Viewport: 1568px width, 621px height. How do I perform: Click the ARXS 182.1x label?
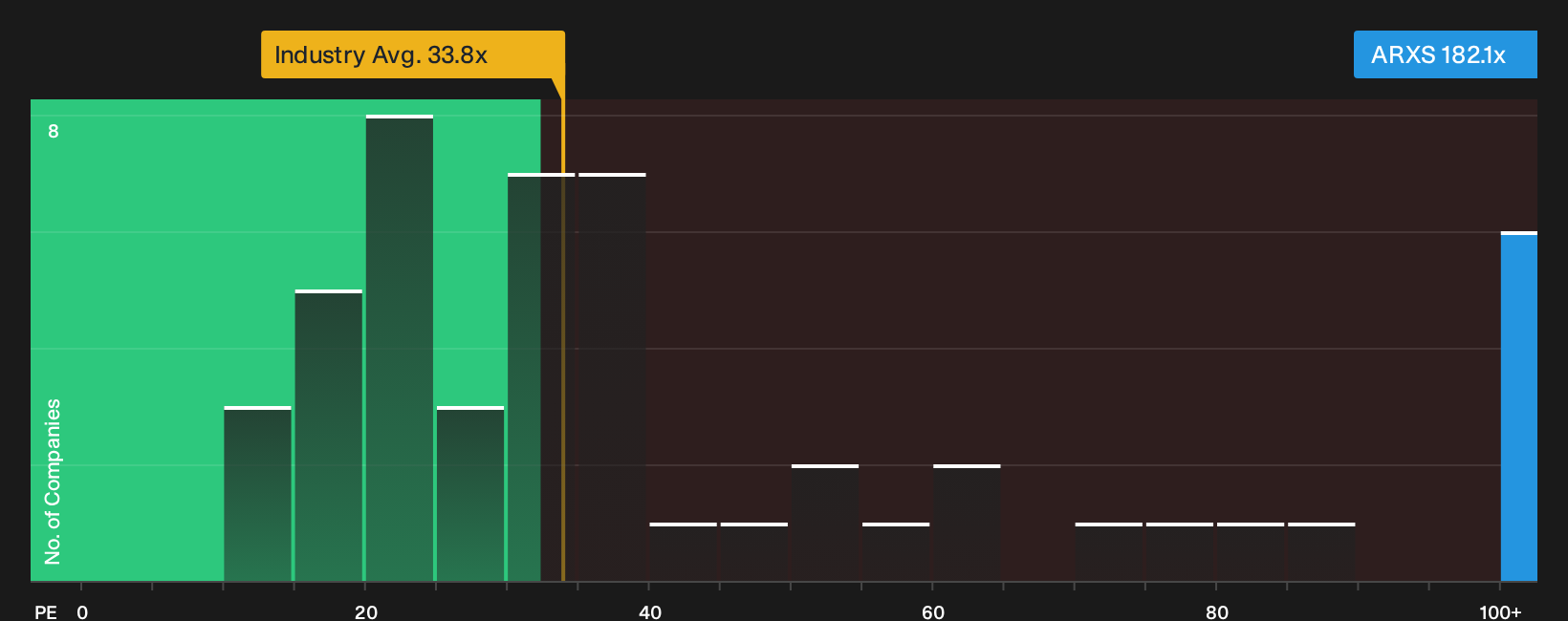click(x=1446, y=54)
